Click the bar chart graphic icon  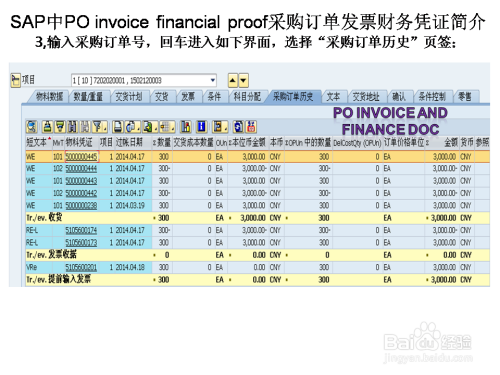pyautogui.click(x=186, y=127)
